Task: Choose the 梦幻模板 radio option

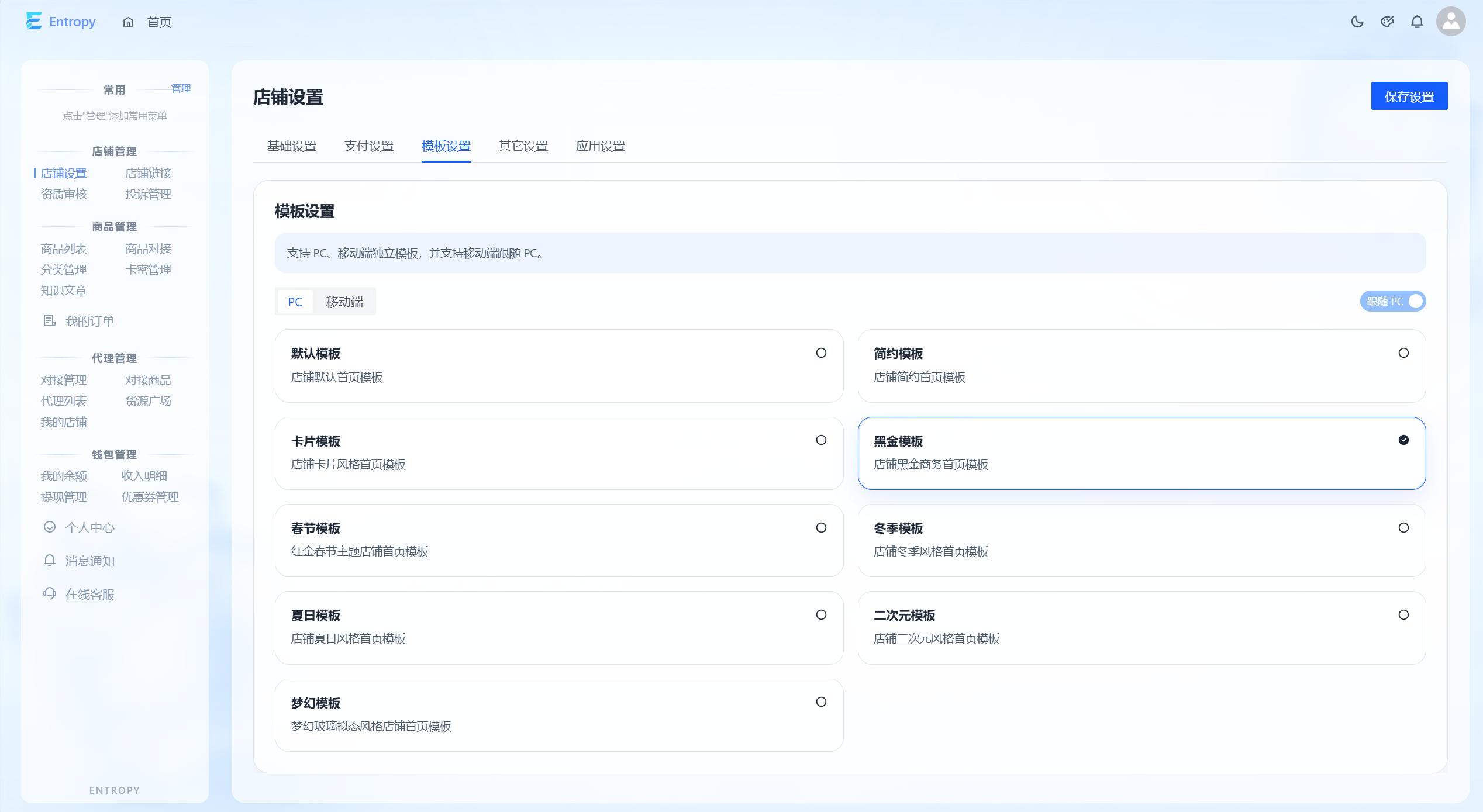Action: 821,702
